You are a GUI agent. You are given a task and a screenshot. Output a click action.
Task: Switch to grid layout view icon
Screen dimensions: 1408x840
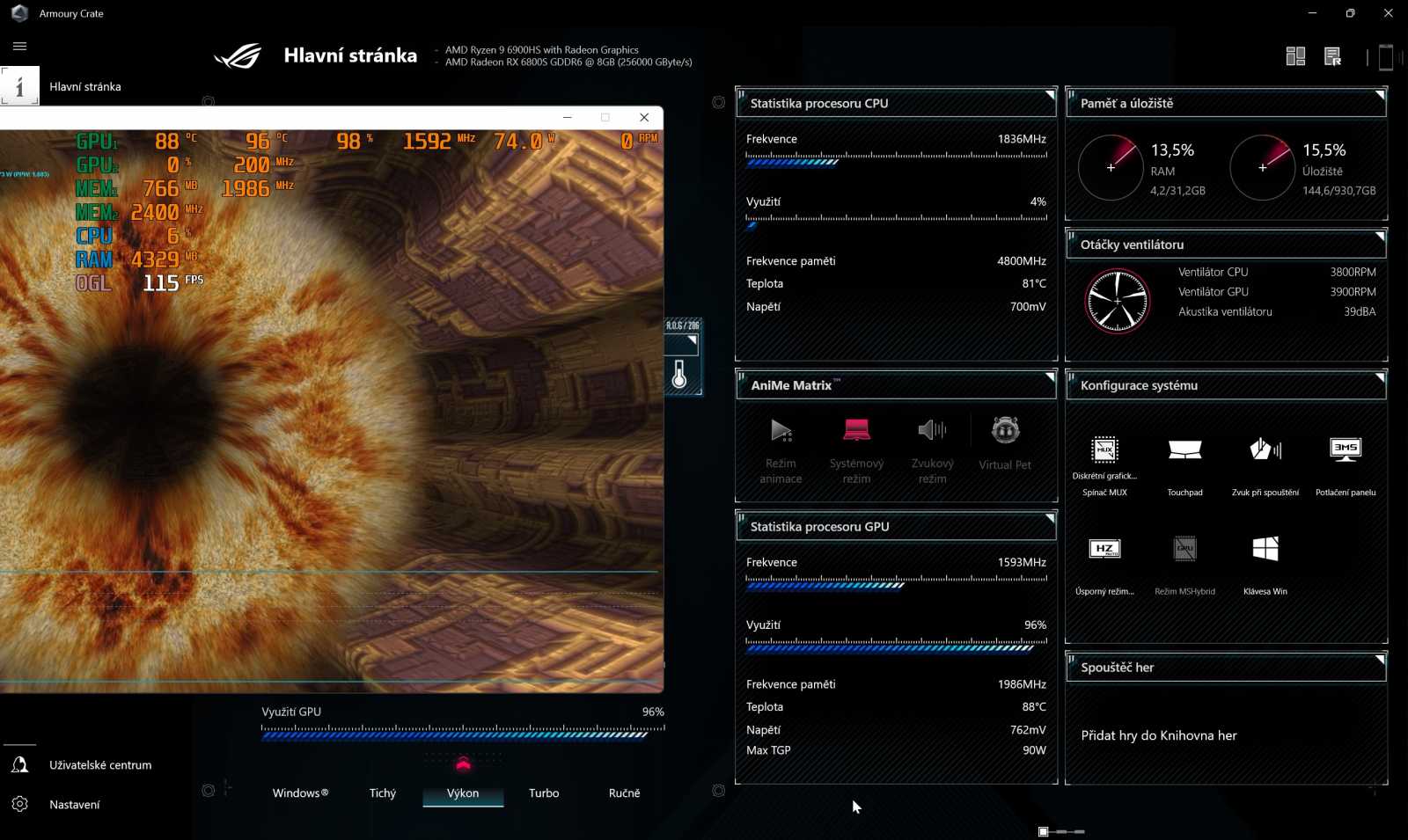(1295, 57)
